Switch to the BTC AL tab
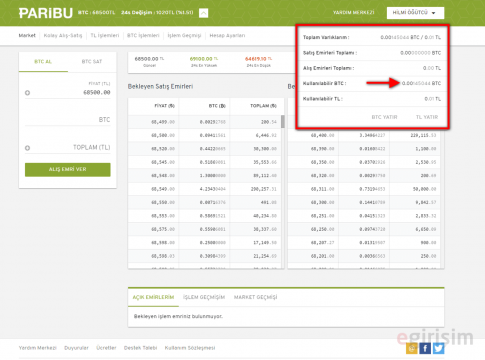 point(43,62)
